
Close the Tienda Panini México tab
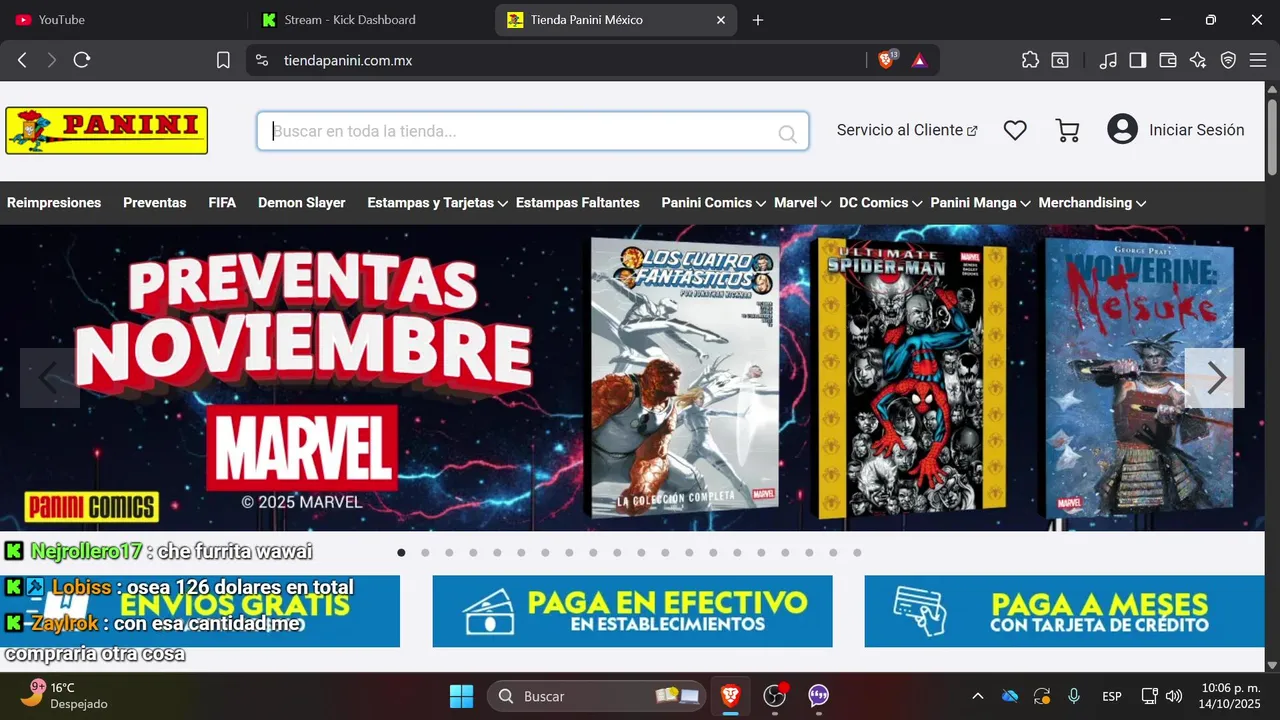(x=721, y=20)
